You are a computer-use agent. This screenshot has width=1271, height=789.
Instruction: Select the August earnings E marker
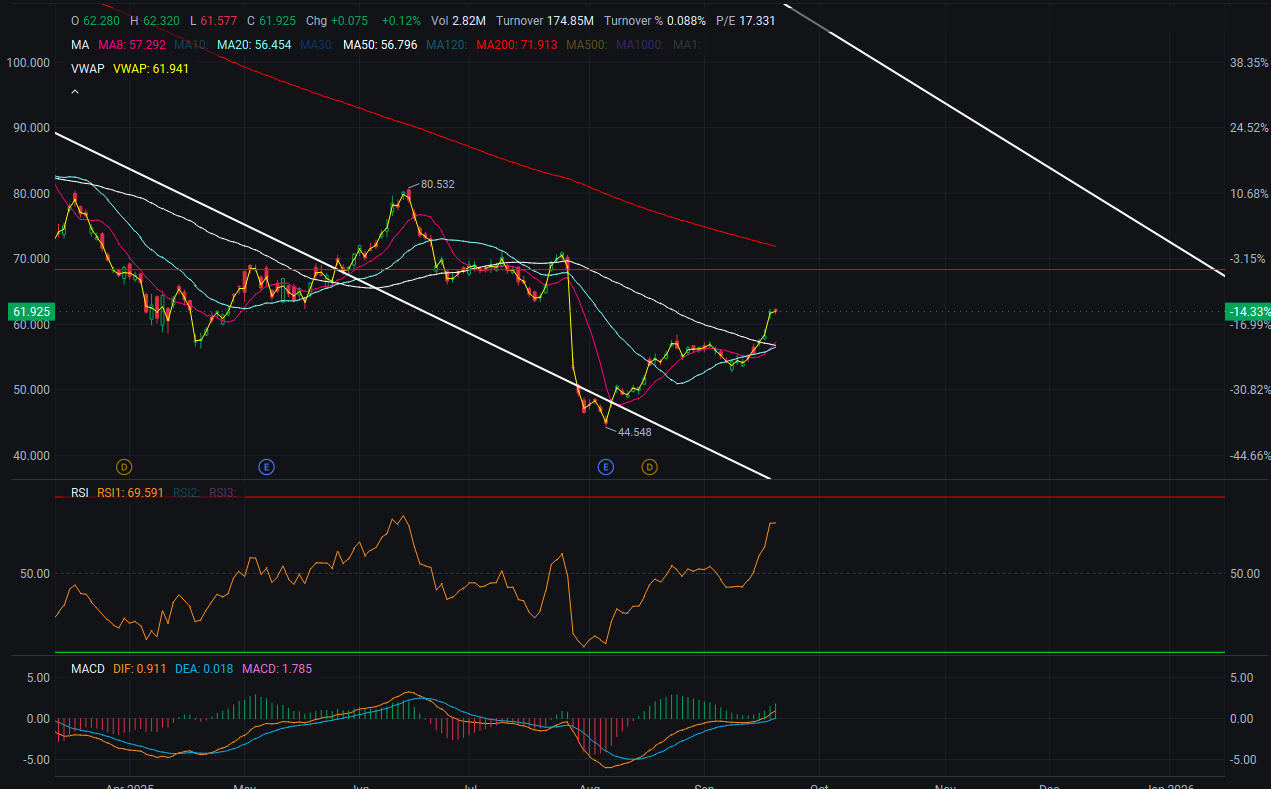605,467
